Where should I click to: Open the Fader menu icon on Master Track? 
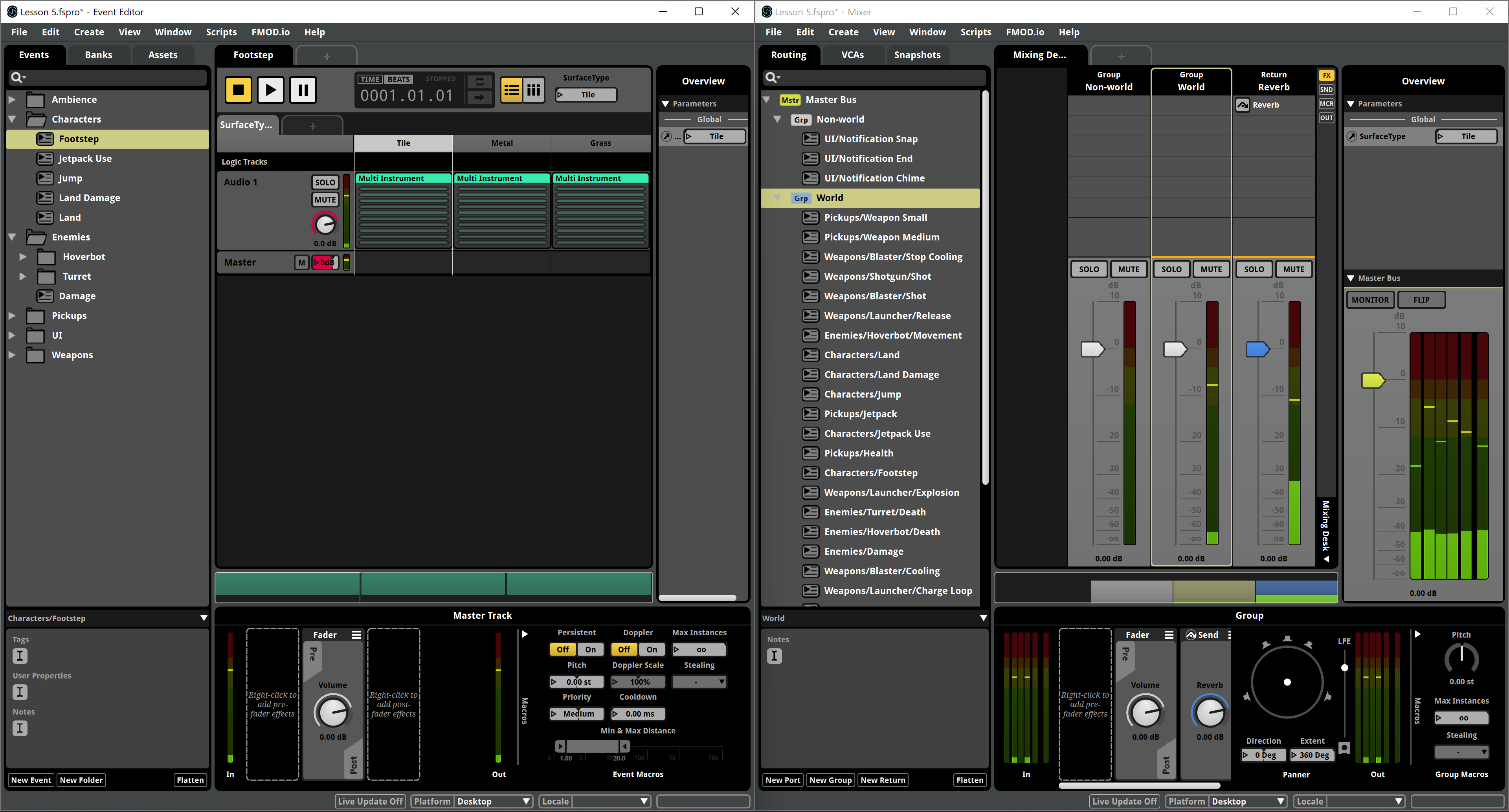tap(356, 634)
